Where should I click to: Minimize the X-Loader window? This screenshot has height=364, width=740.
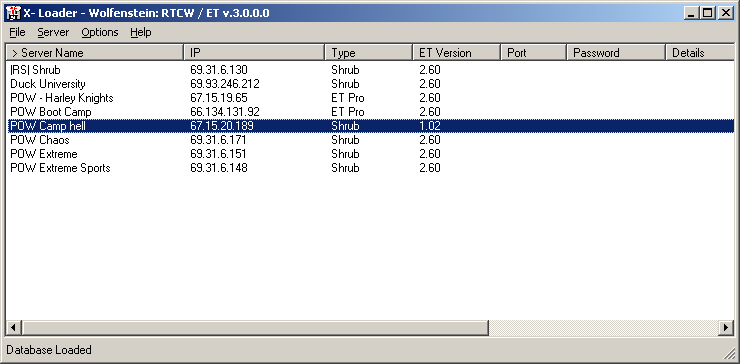(691, 13)
